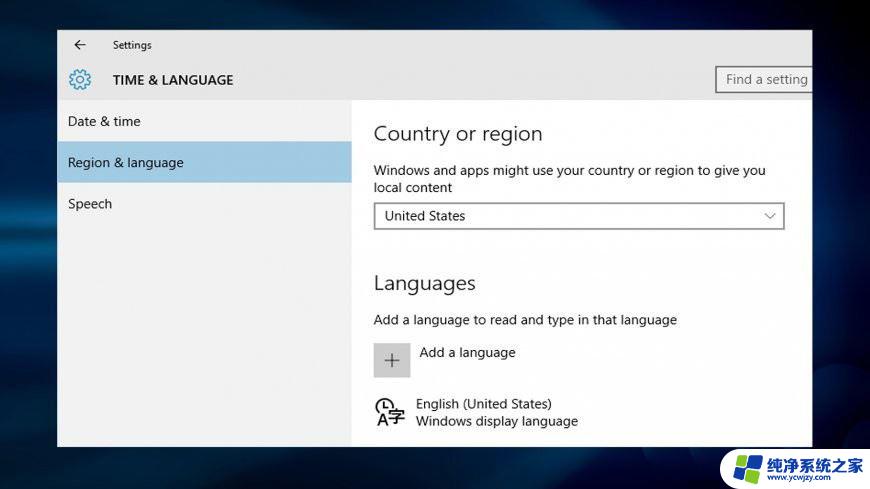Screen dimensions: 870x489
Task: Click the TIME & LANGUAGE title
Action: (173, 80)
